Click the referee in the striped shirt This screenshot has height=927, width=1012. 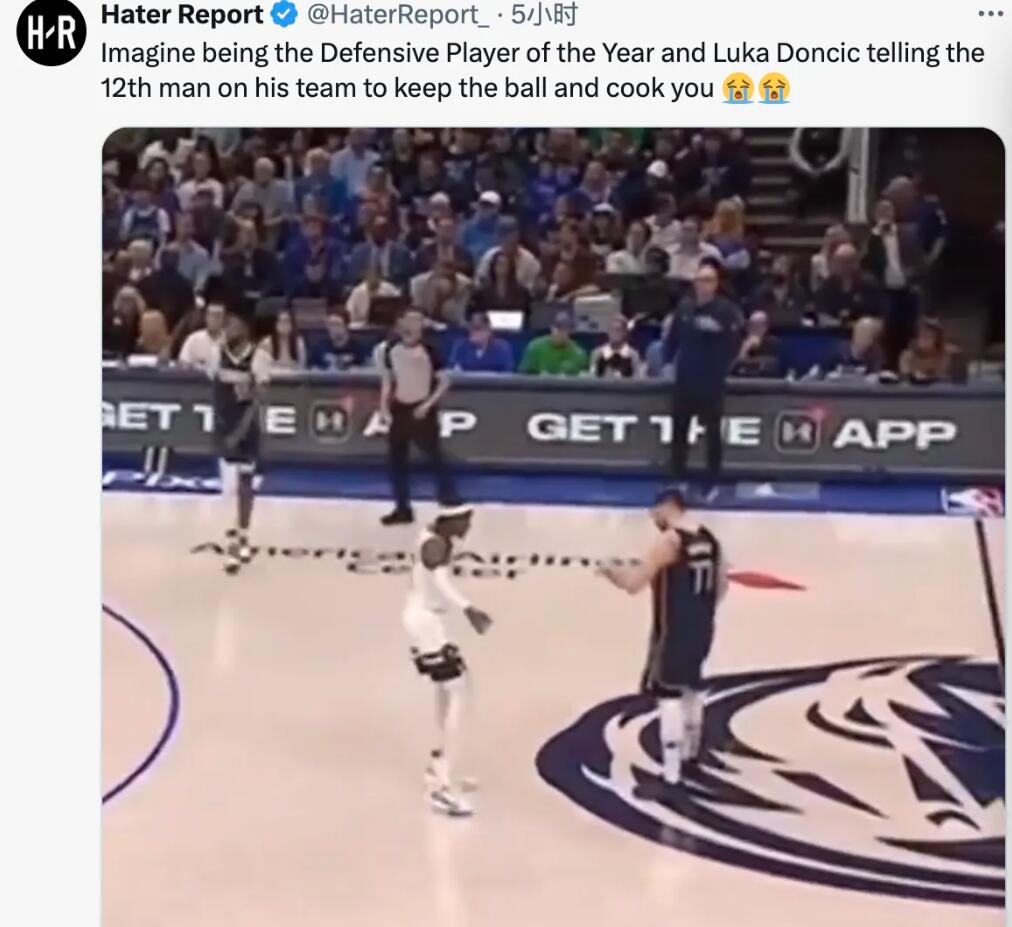coord(411,415)
